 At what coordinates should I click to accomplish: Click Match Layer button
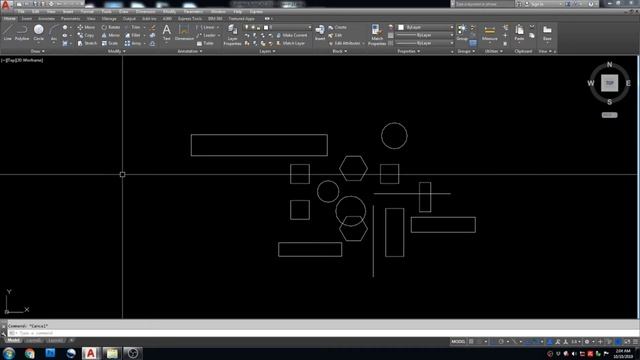coord(291,43)
